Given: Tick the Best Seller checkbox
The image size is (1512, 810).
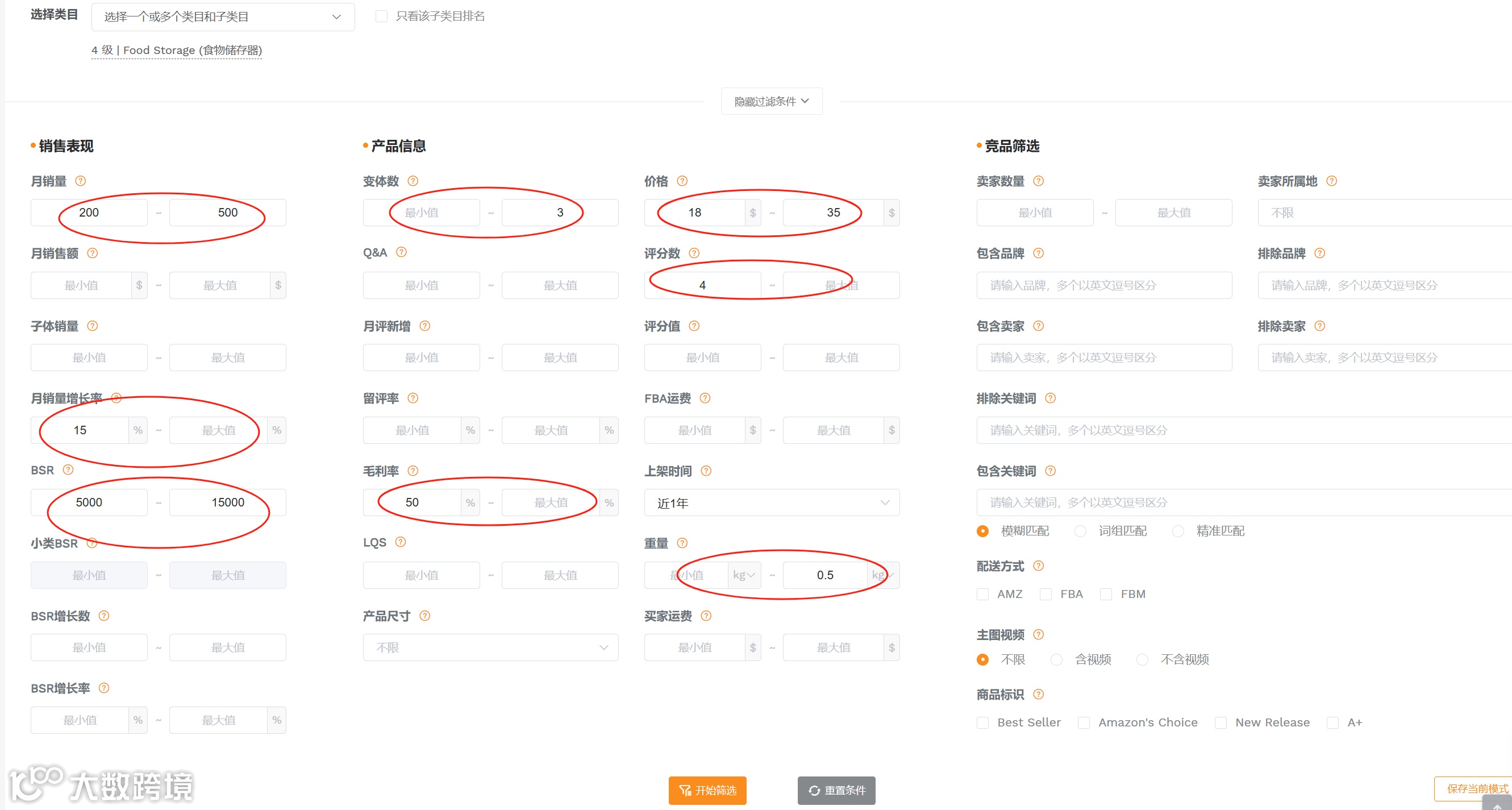Looking at the screenshot, I should pos(982,722).
